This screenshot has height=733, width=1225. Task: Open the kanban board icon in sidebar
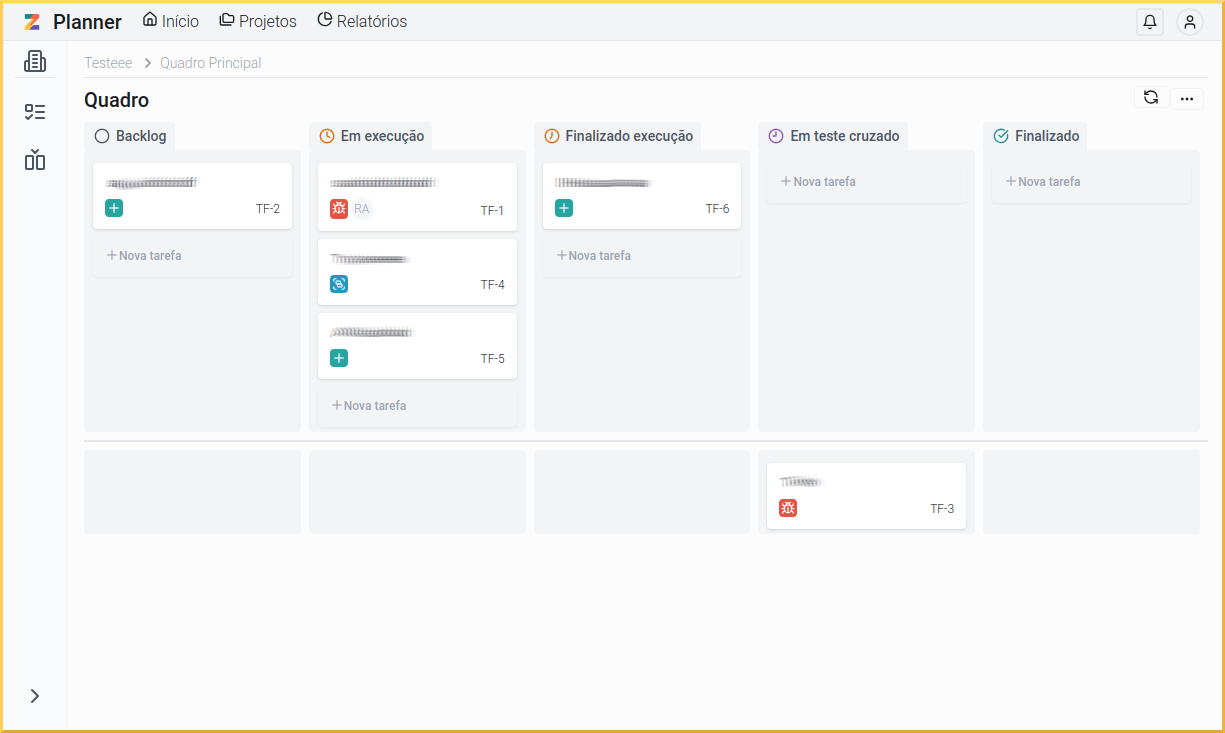point(35,160)
